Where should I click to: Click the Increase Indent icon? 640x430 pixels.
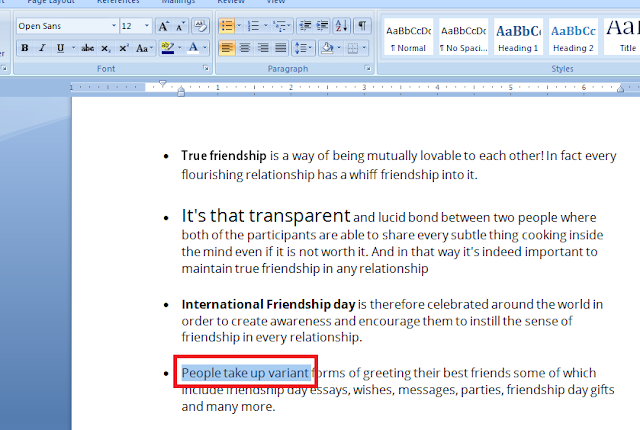[322, 27]
